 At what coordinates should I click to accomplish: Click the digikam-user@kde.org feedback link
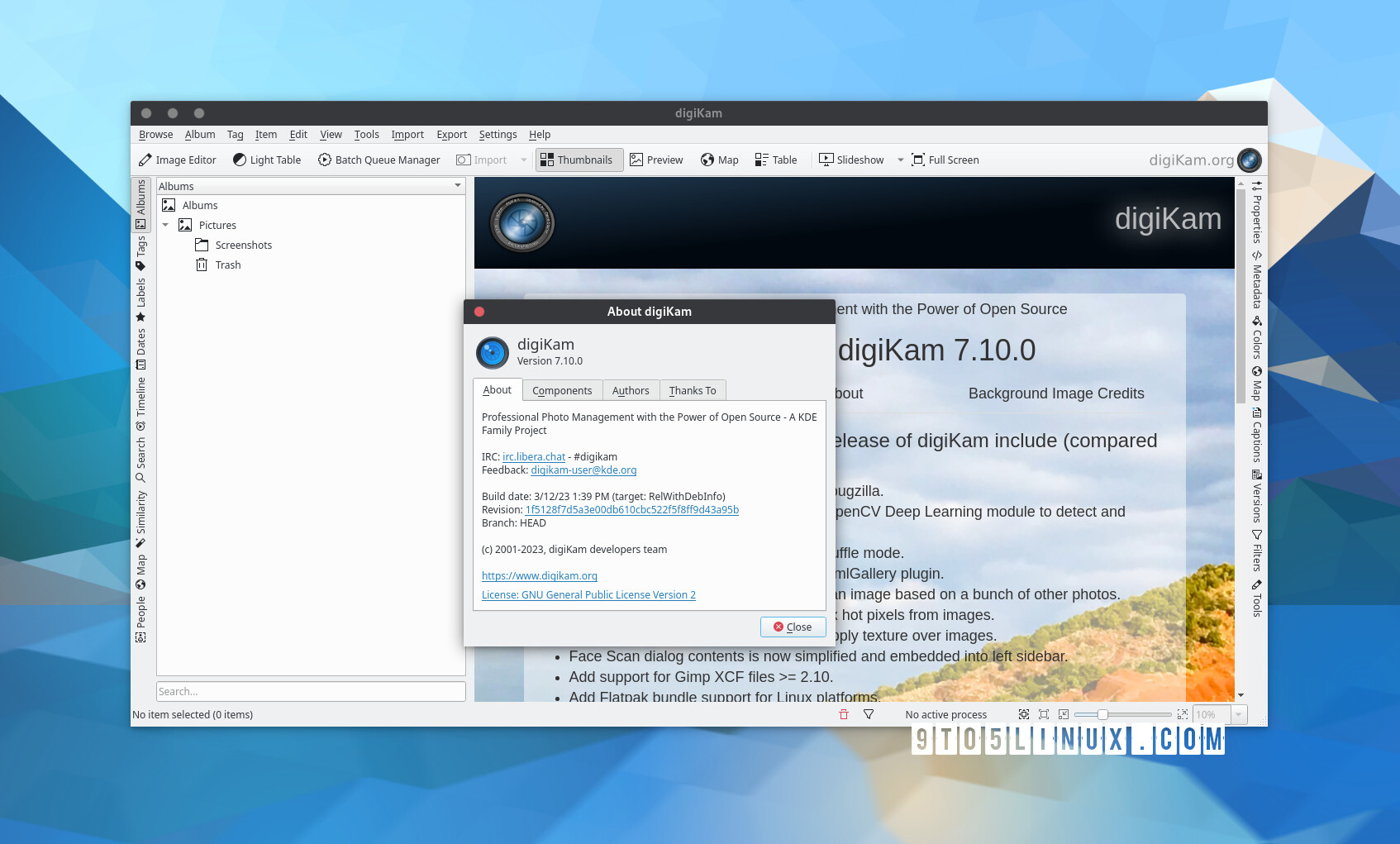coord(583,470)
